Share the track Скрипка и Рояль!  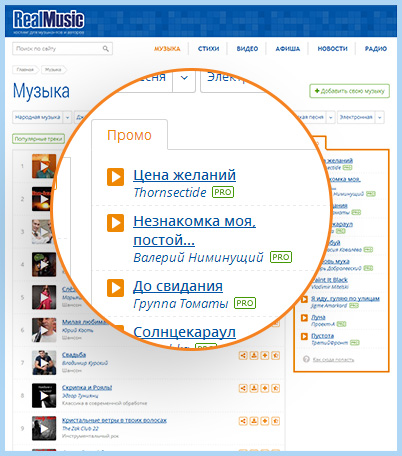pos(243,388)
